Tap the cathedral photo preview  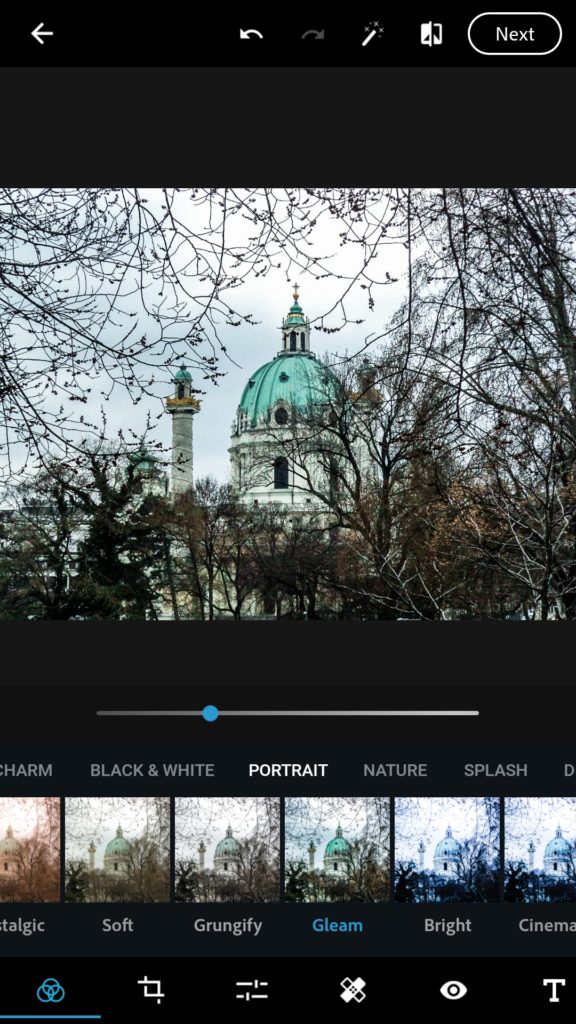288,404
